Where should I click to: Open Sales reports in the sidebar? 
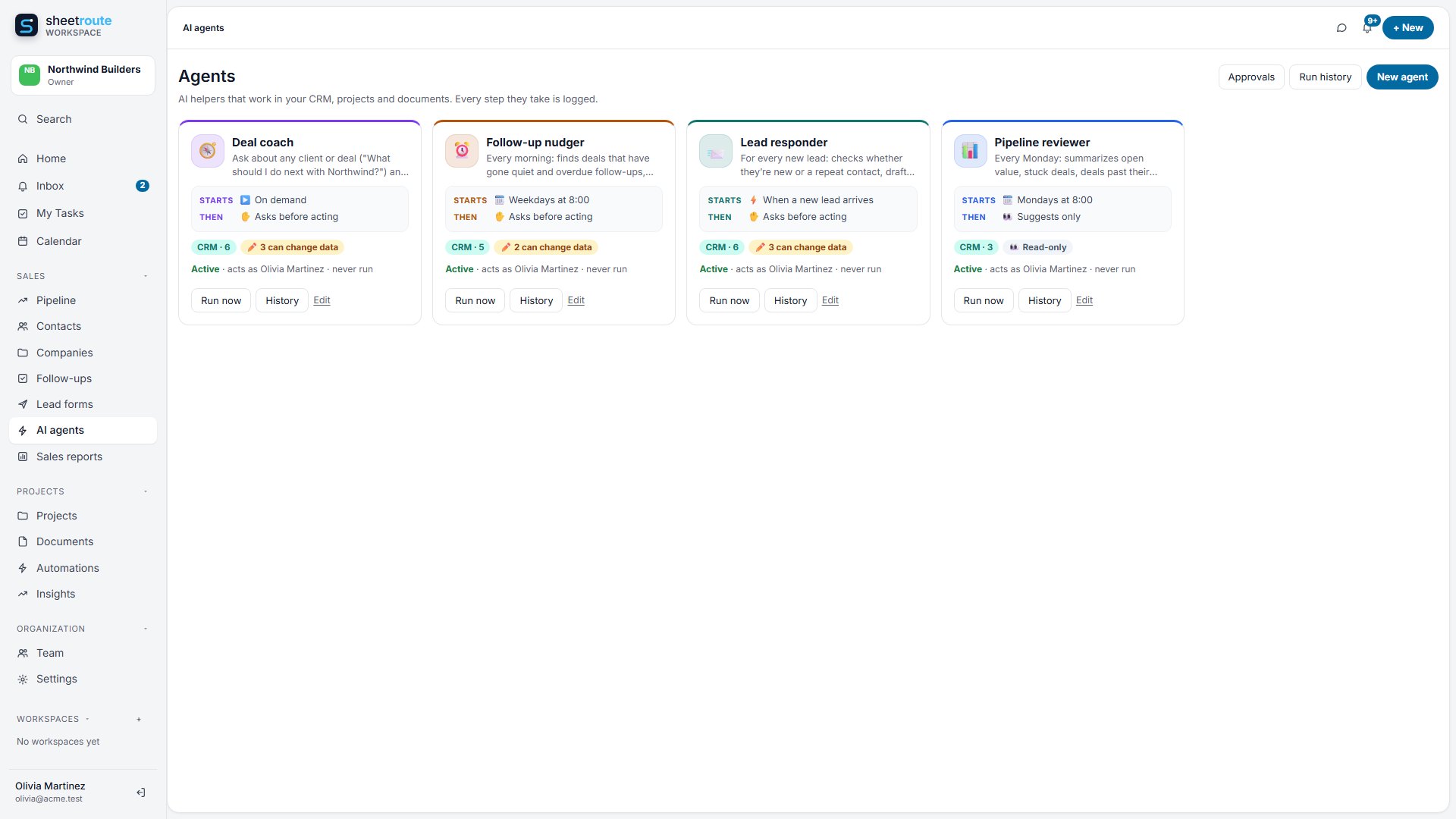(83, 457)
